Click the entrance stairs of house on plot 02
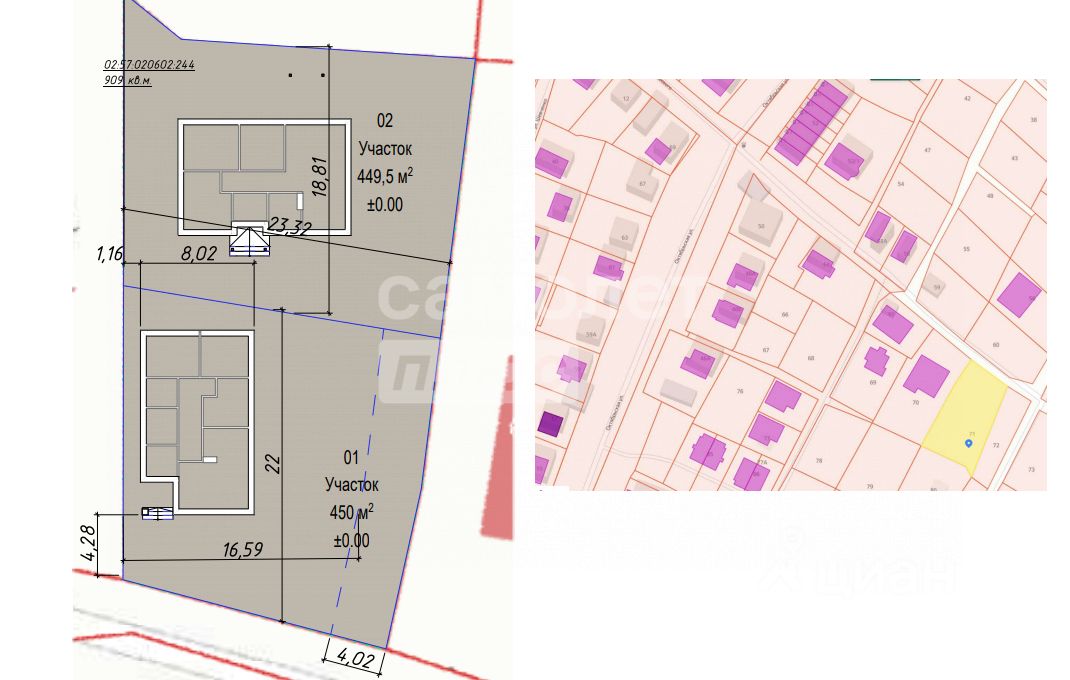Screen dimensions: 1070x680 pos(250,240)
